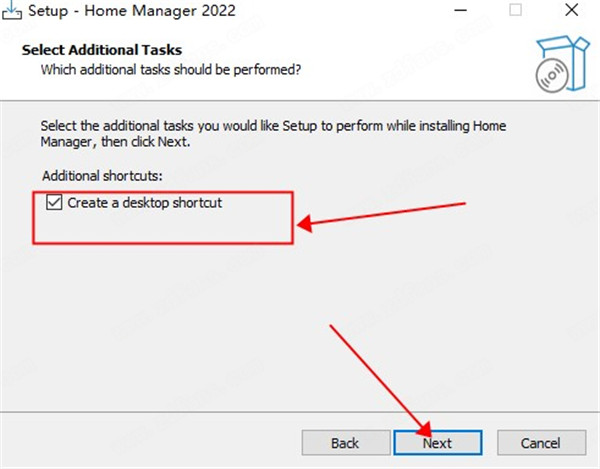
Task: Abort installation with the Cancel button
Action: click(x=541, y=443)
